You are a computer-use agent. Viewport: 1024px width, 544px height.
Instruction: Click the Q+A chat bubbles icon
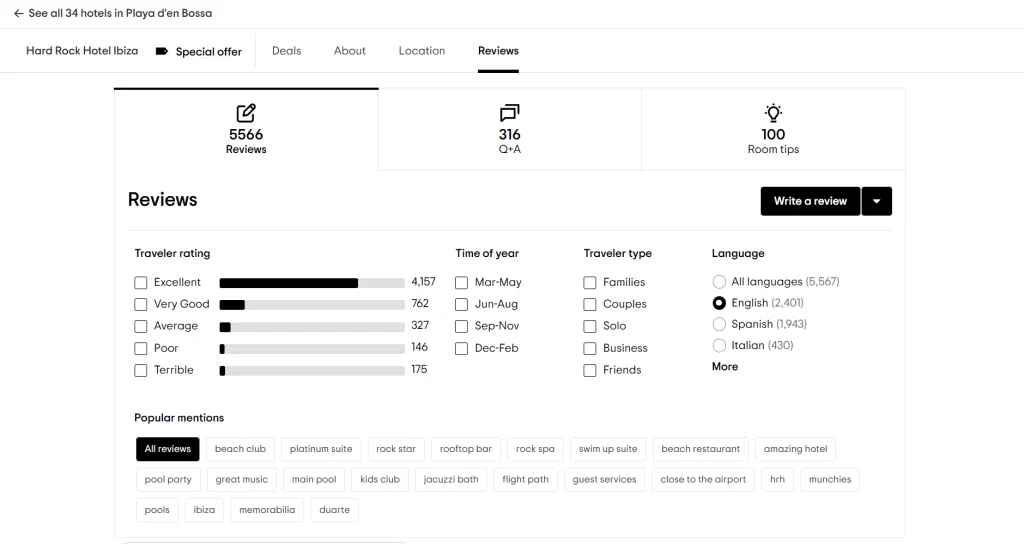(x=510, y=113)
